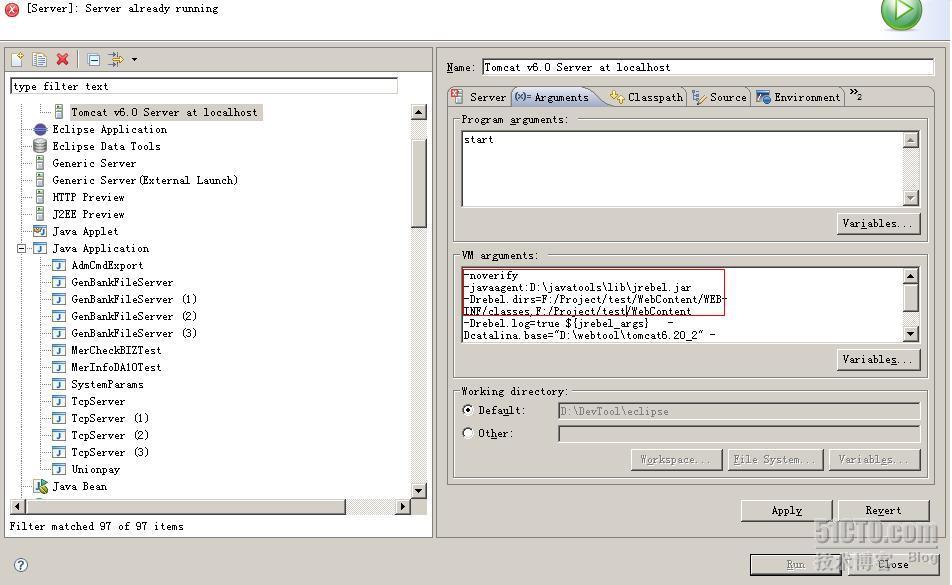Click the Program arguments text area
Viewport: 952px width, 585px height.
click(x=683, y=169)
